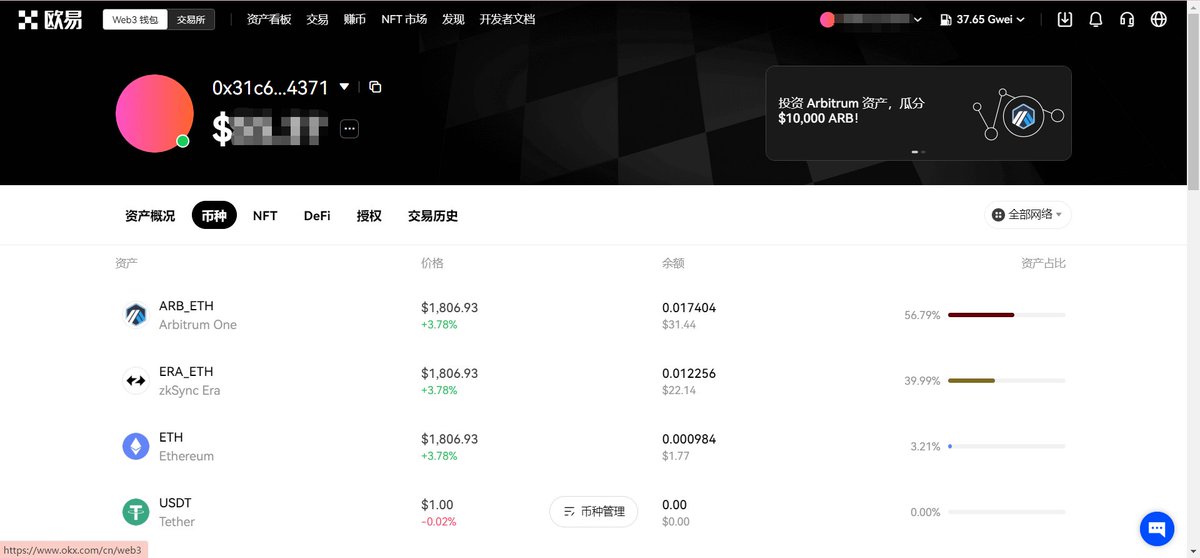Viewport: 1200px width, 558px height.
Task: Click the USDT Tether token icon
Action: pos(136,512)
